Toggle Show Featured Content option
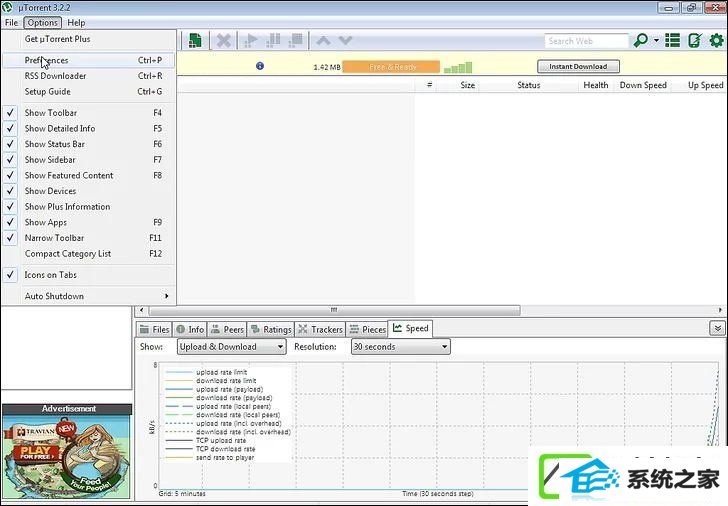Image resolution: width=728 pixels, height=506 pixels. tap(88, 175)
